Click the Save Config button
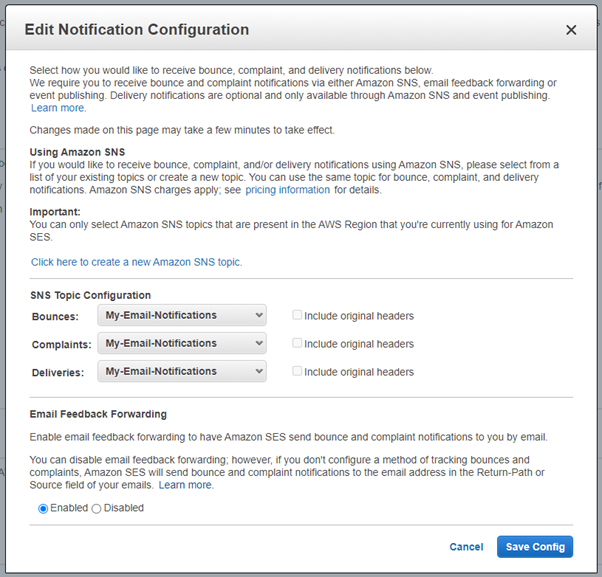602x577 pixels. pos(535,547)
